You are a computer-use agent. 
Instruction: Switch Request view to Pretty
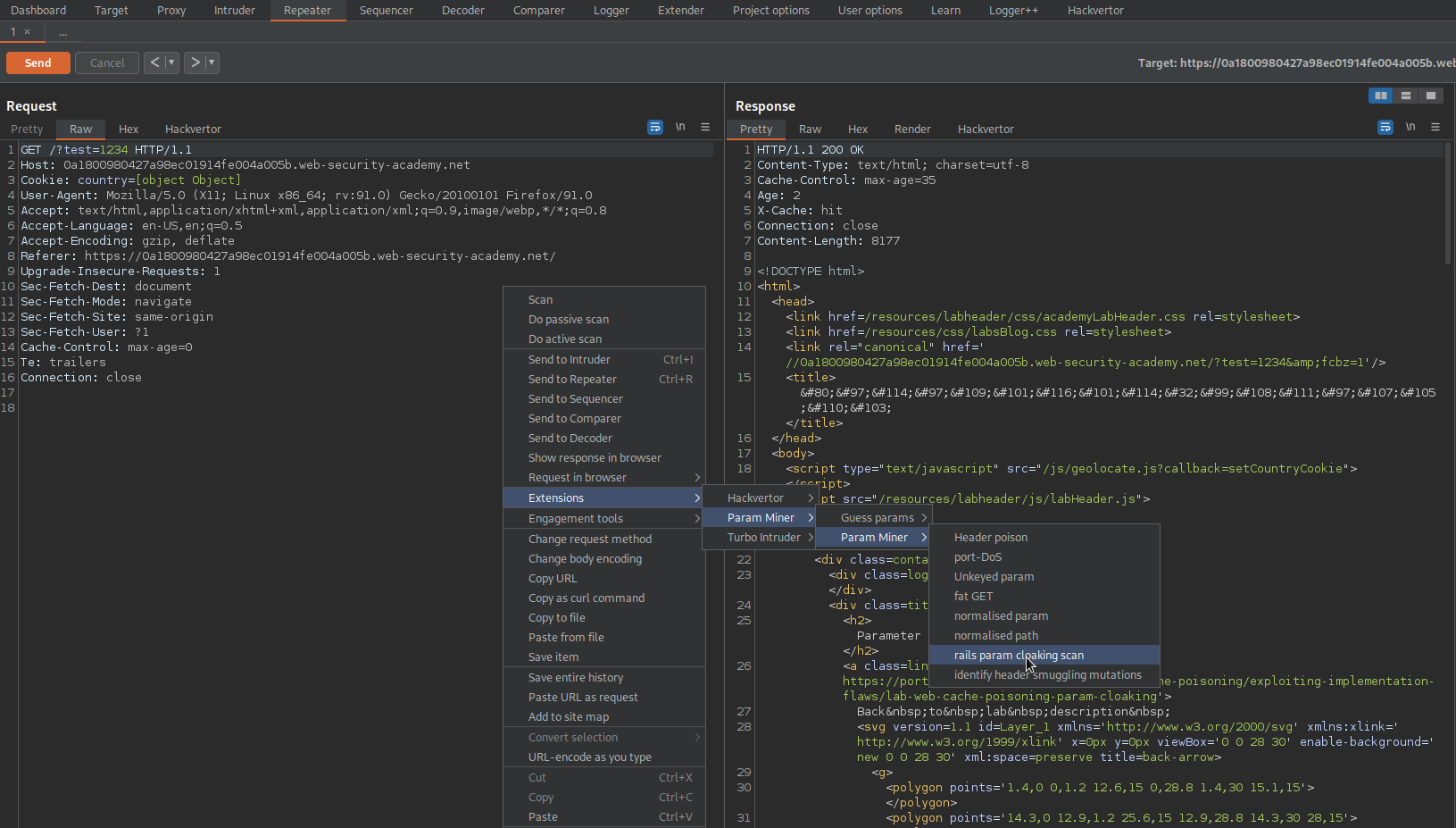pyautogui.click(x=27, y=130)
